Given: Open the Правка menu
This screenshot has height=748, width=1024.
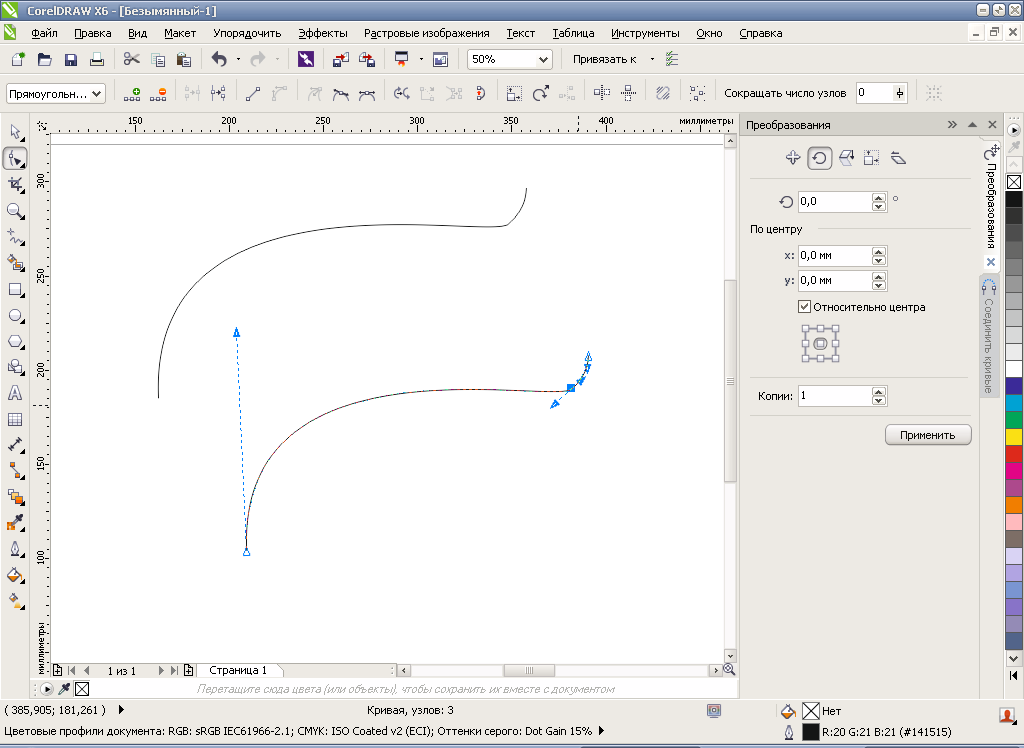Looking at the screenshot, I should point(93,33).
